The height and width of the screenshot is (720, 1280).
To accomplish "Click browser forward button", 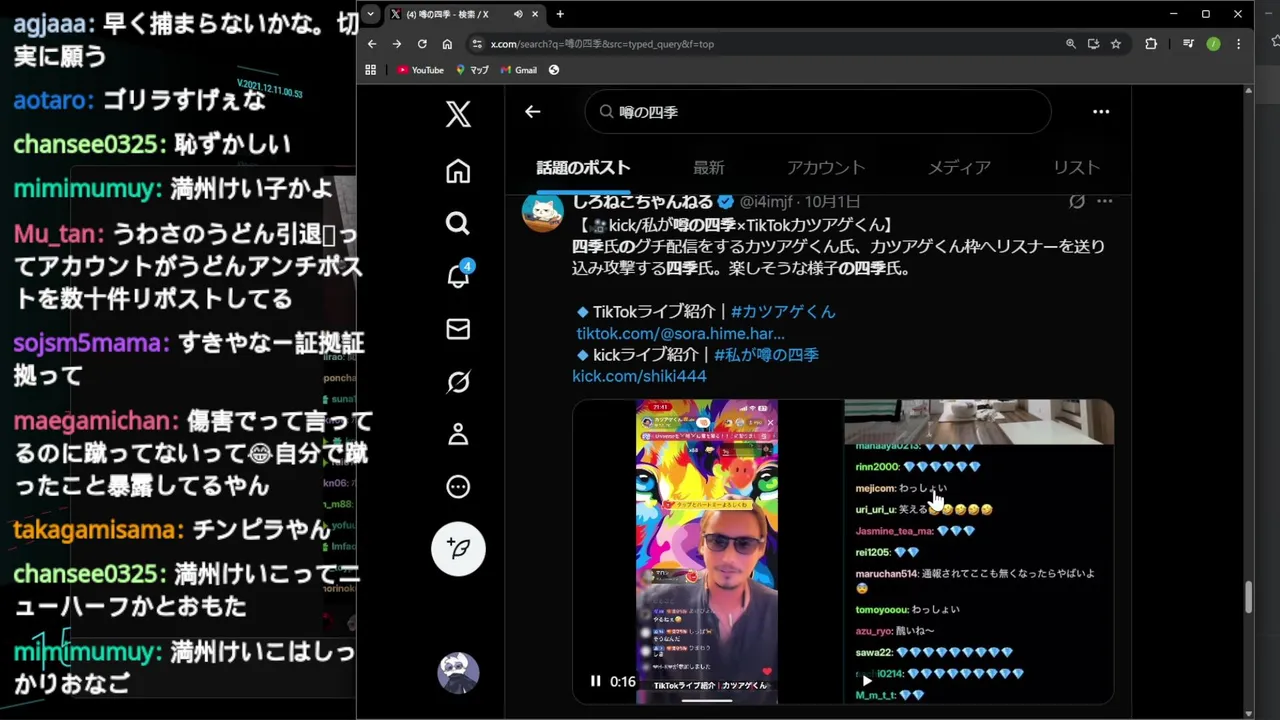I will pyautogui.click(x=397, y=44).
